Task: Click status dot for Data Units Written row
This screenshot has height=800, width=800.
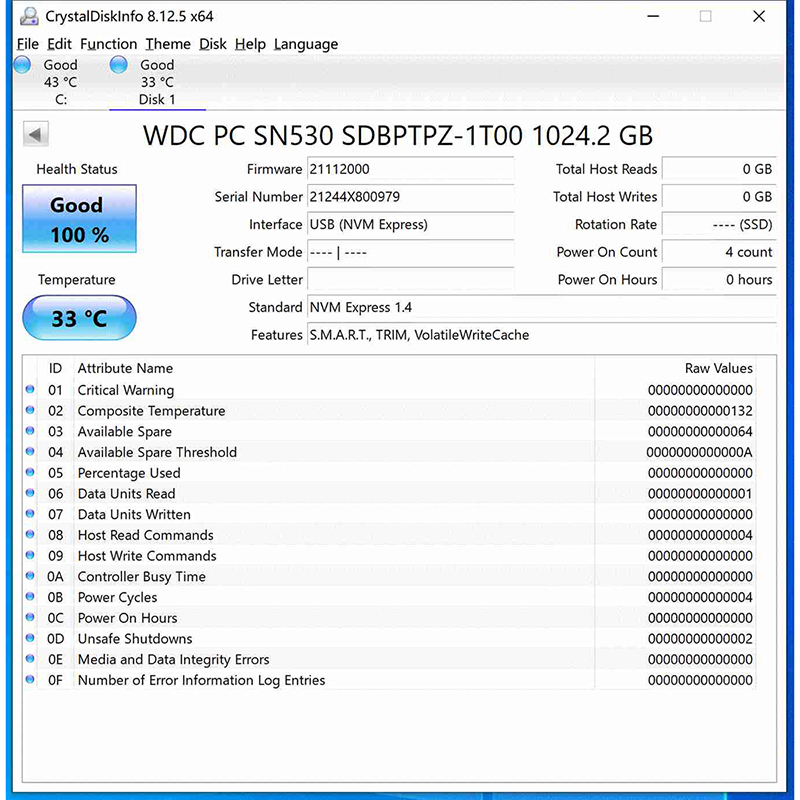Action: [x=30, y=513]
